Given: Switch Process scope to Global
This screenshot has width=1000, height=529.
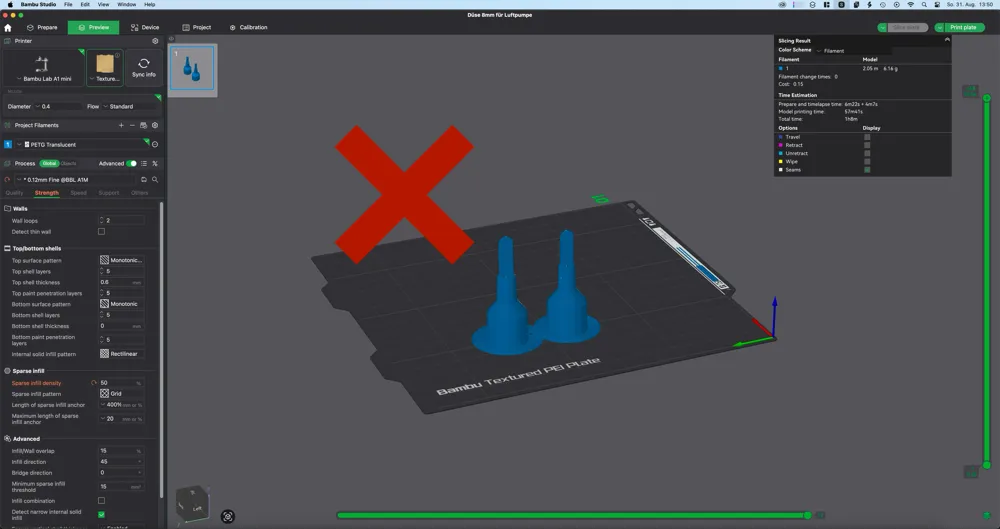Looking at the screenshot, I should coord(49,163).
